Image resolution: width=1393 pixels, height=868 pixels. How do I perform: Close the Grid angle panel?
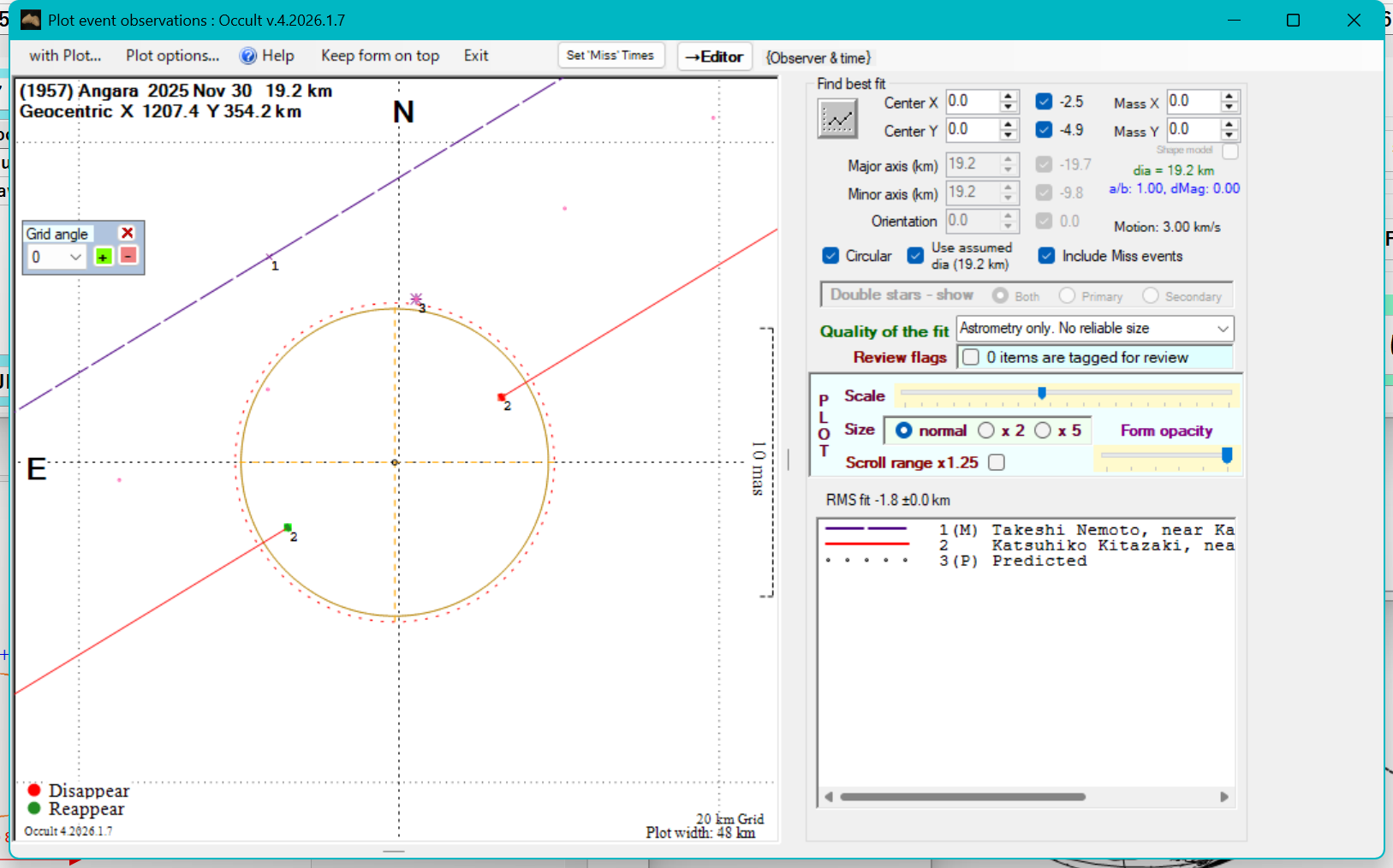(128, 233)
